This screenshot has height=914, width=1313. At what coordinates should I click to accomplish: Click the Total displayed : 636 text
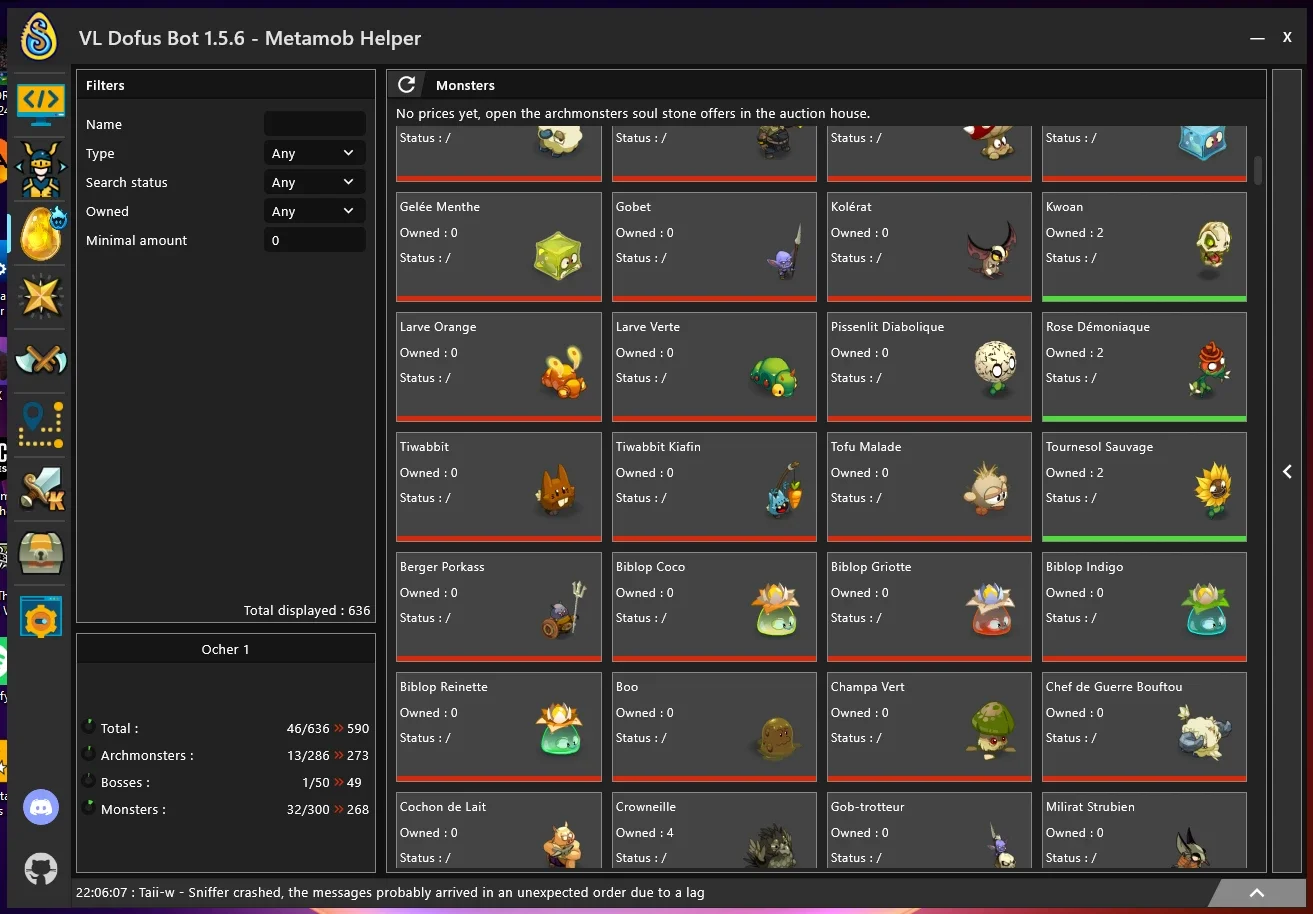307,610
